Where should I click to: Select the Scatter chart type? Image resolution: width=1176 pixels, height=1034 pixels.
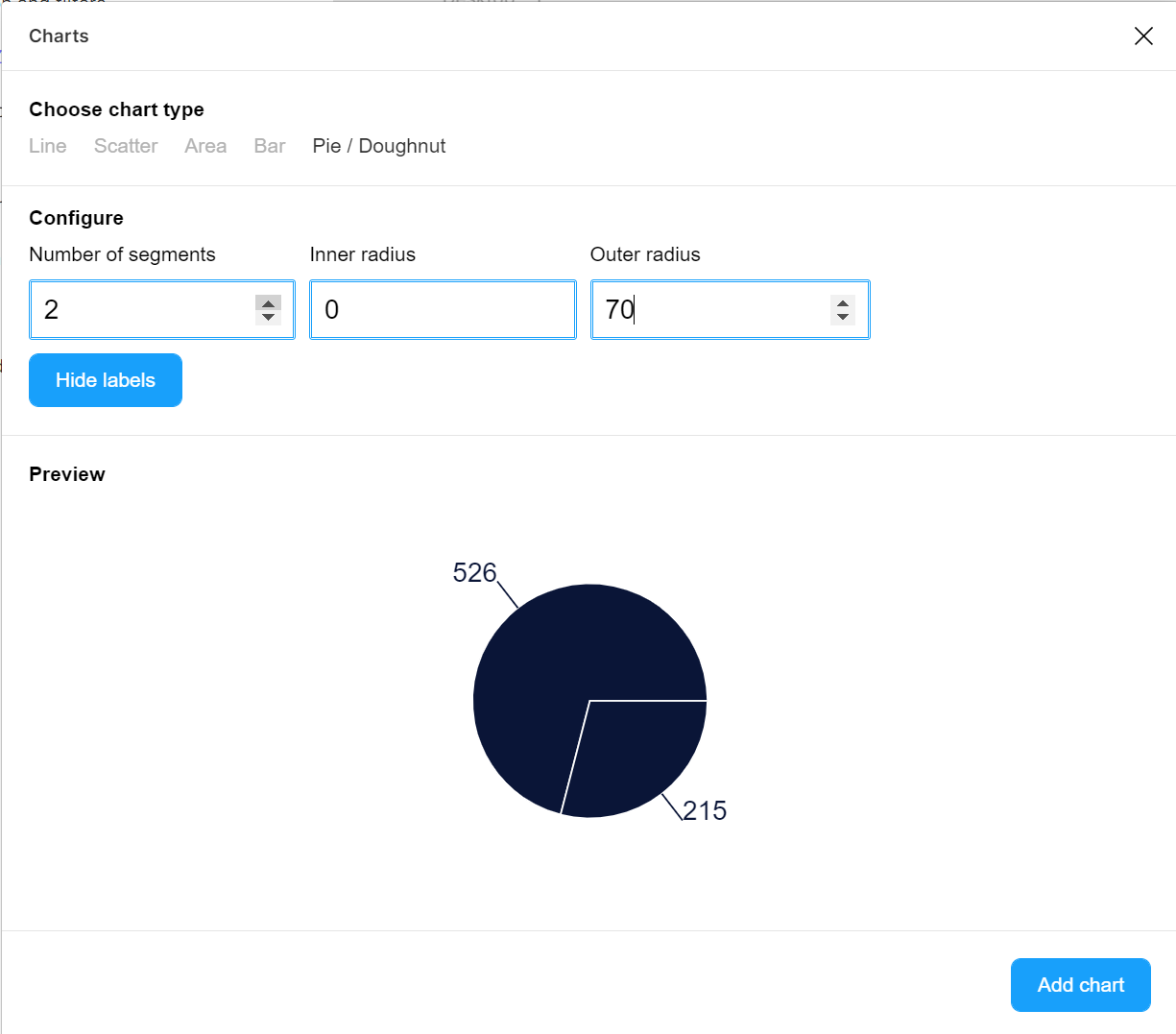point(126,146)
